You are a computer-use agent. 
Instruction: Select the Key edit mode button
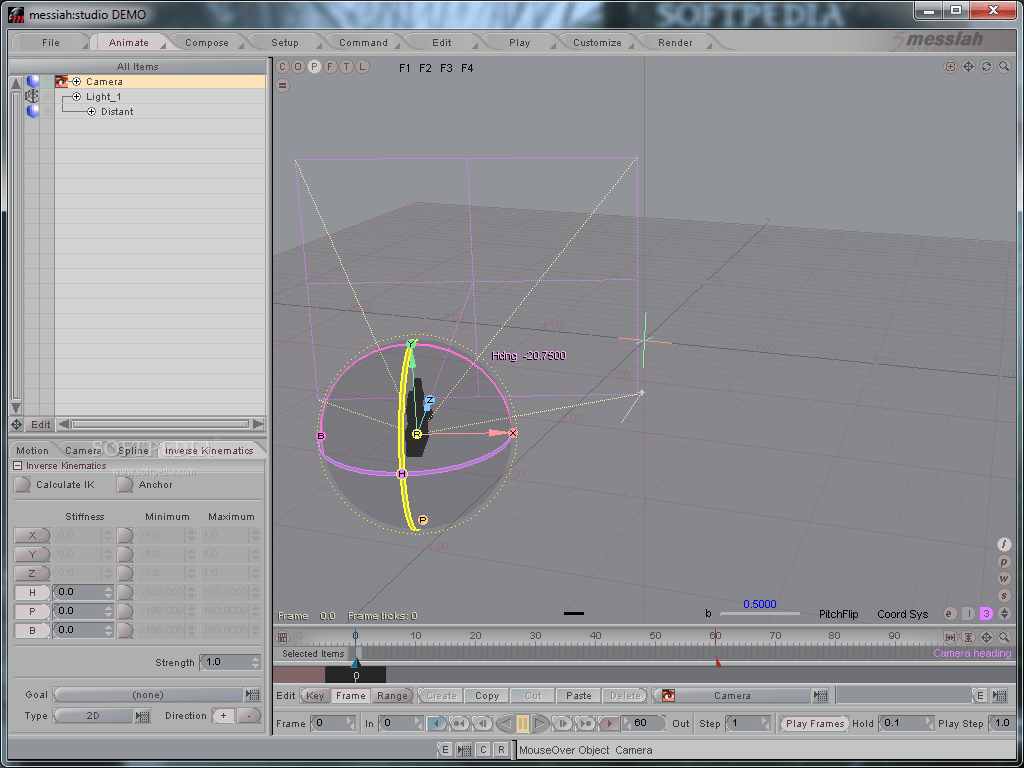click(315, 696)
